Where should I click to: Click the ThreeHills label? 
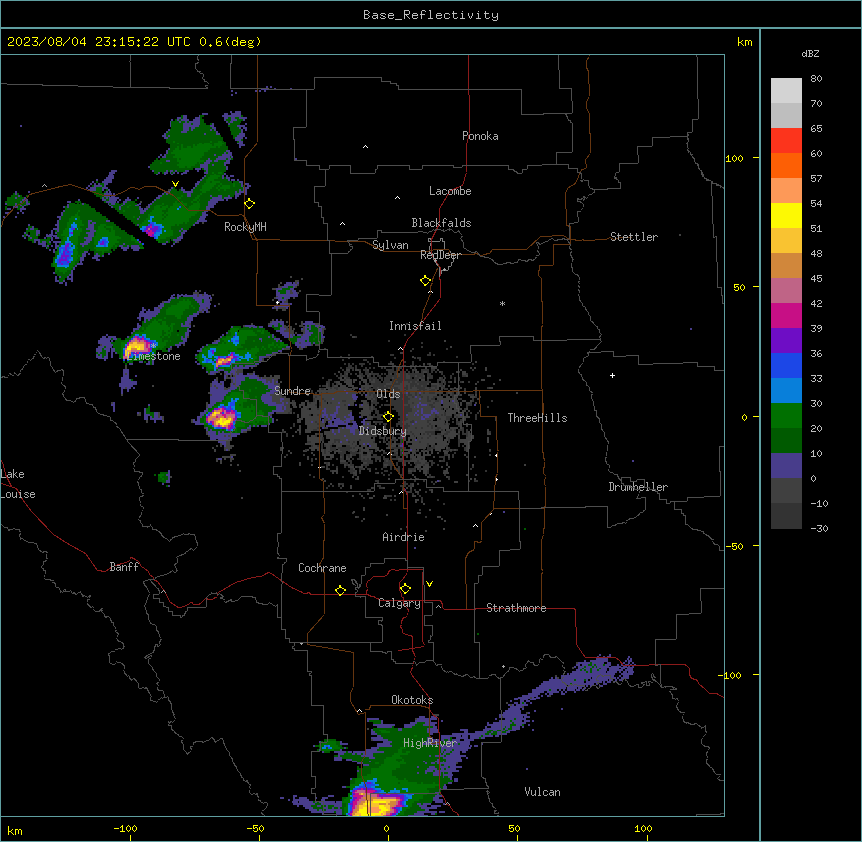pos(537,418)
